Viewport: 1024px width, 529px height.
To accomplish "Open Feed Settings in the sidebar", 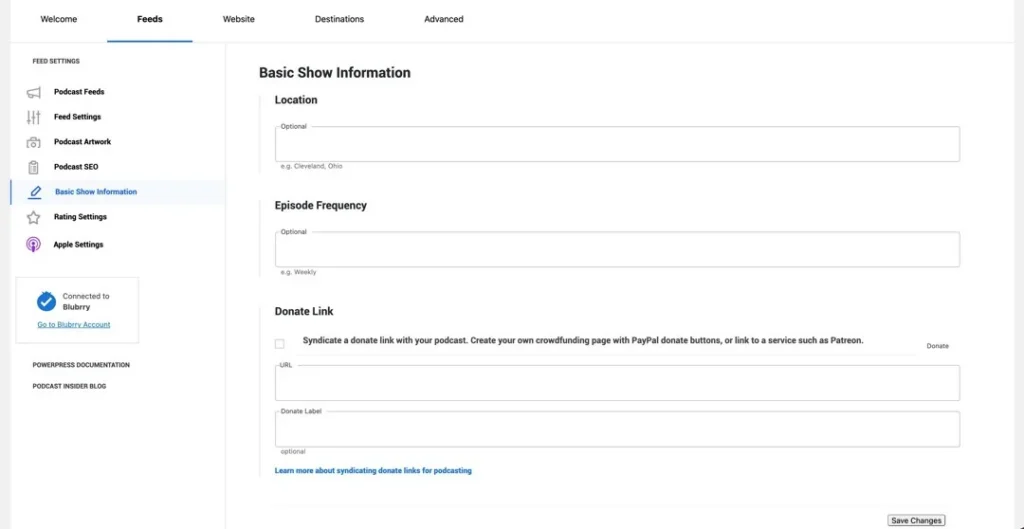I will pos(78,117).
